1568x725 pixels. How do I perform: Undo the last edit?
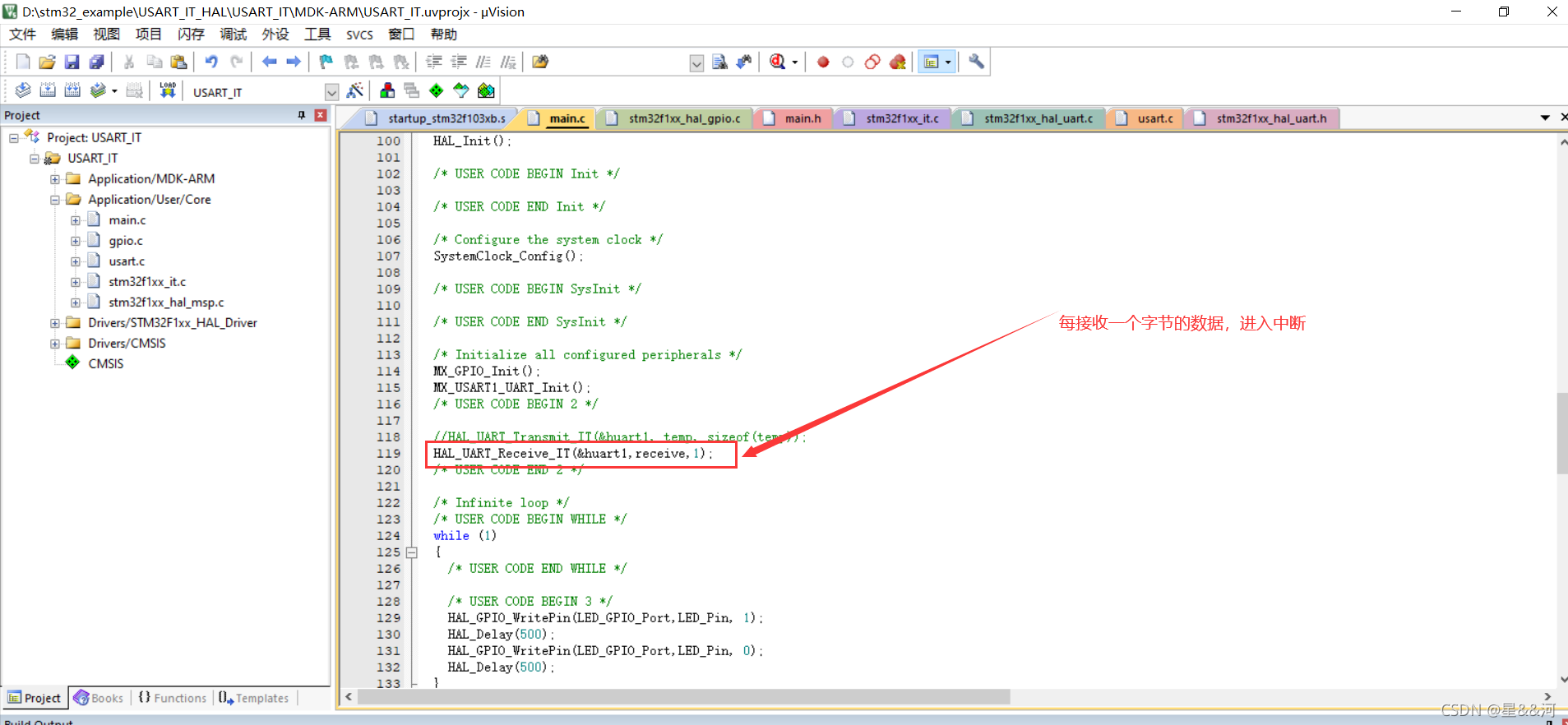211,62
